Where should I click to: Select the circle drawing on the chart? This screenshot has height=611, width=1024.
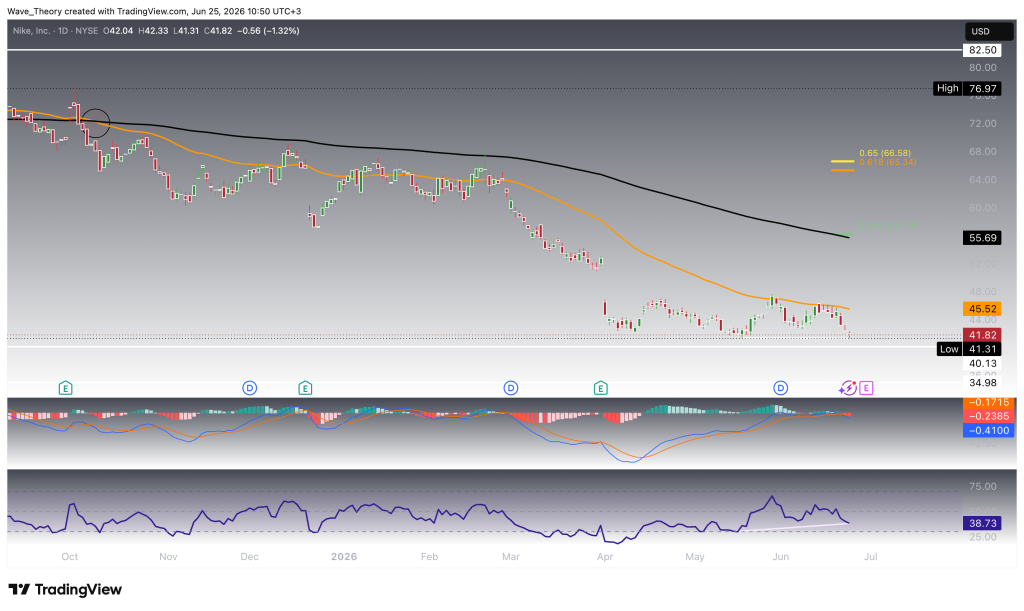point(95,123)
